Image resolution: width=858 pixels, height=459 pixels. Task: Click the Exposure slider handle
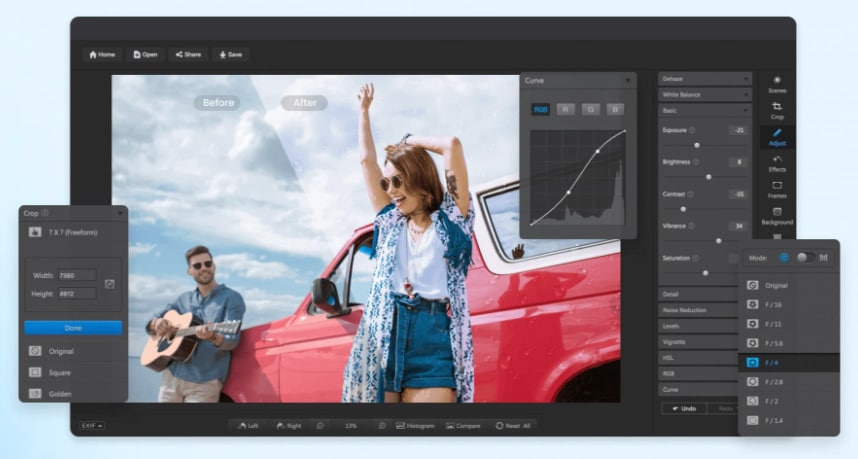[697, 145]
